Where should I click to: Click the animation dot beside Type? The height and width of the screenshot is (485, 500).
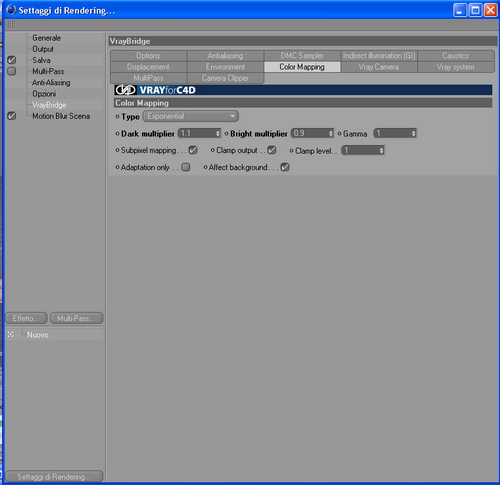(117, 117)
